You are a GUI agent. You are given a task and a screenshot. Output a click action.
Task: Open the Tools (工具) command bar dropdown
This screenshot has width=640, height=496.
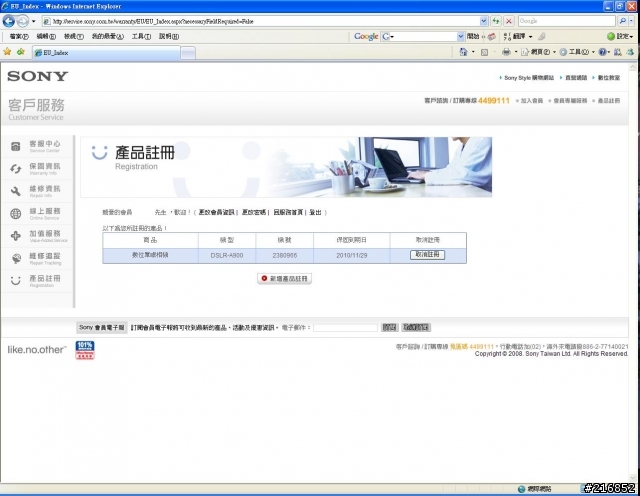(x=577, y=52)
